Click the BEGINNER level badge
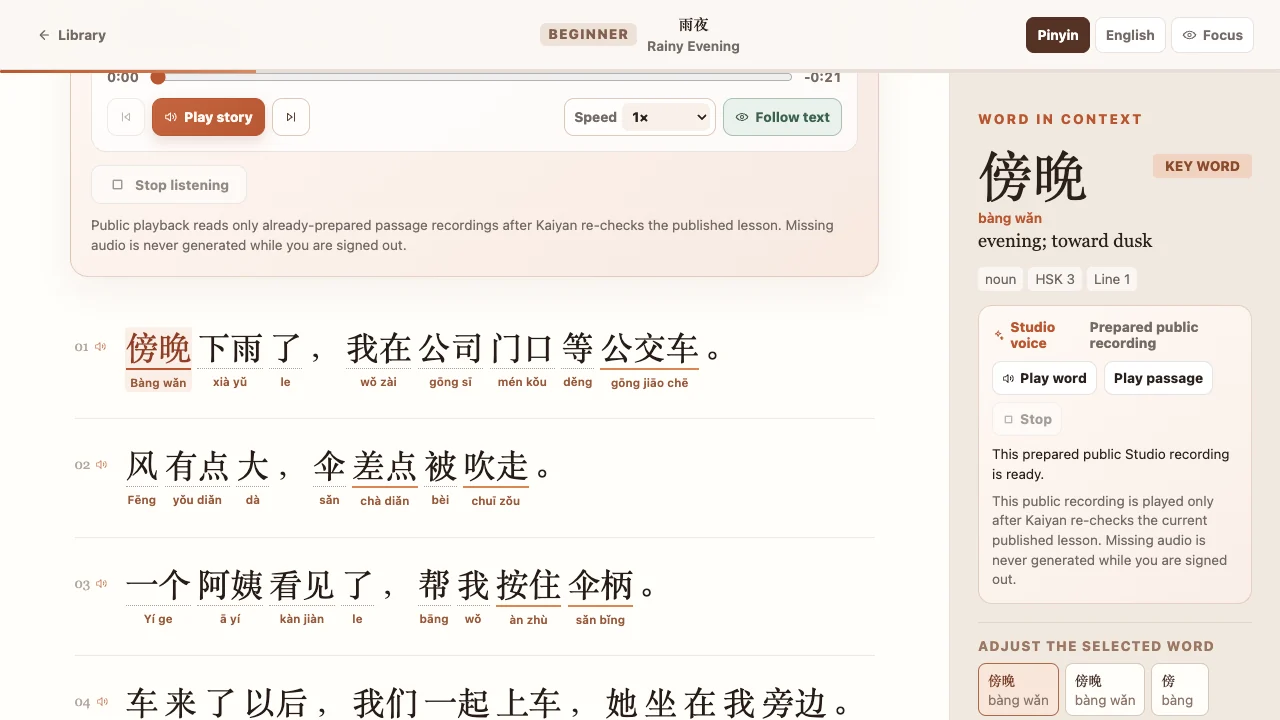Screen dimensions: 1280x720 (588, 34)
